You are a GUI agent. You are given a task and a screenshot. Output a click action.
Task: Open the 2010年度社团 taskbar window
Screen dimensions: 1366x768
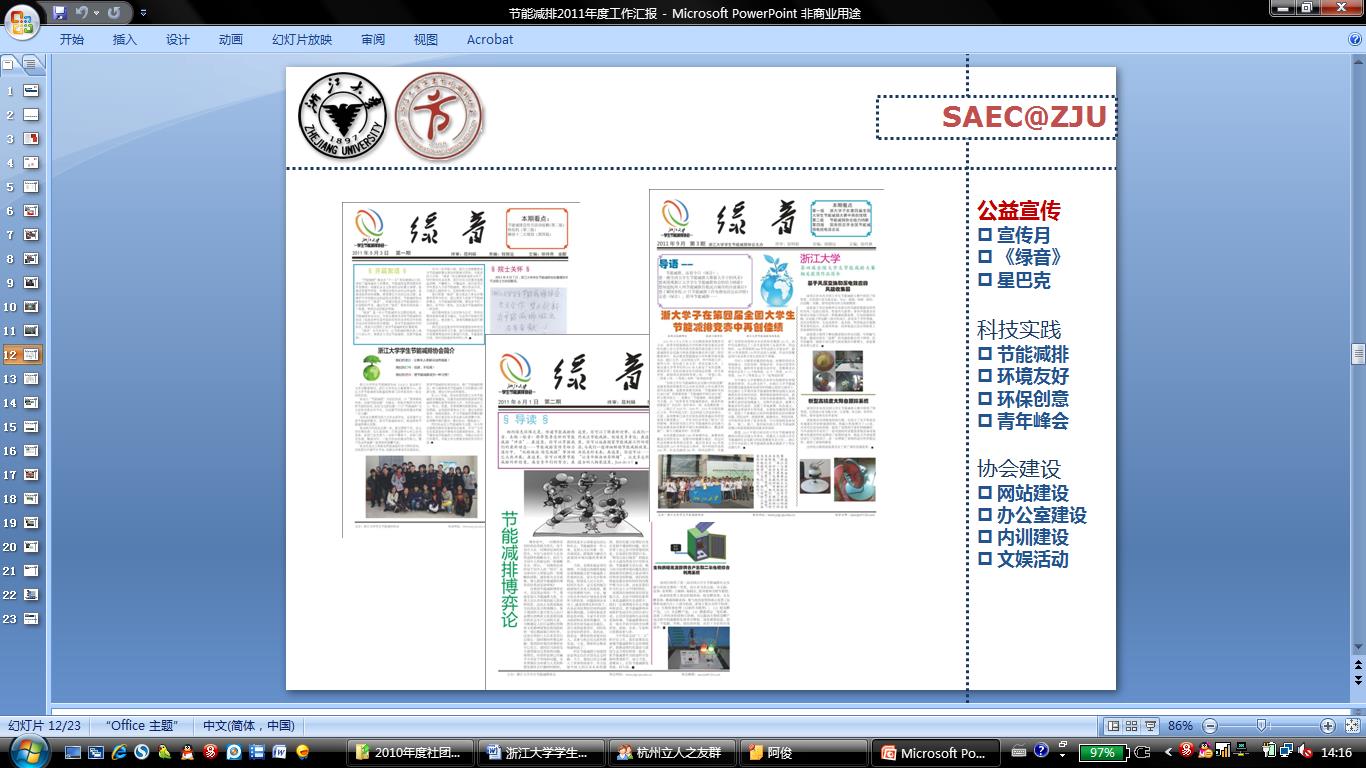pos(410,753)
